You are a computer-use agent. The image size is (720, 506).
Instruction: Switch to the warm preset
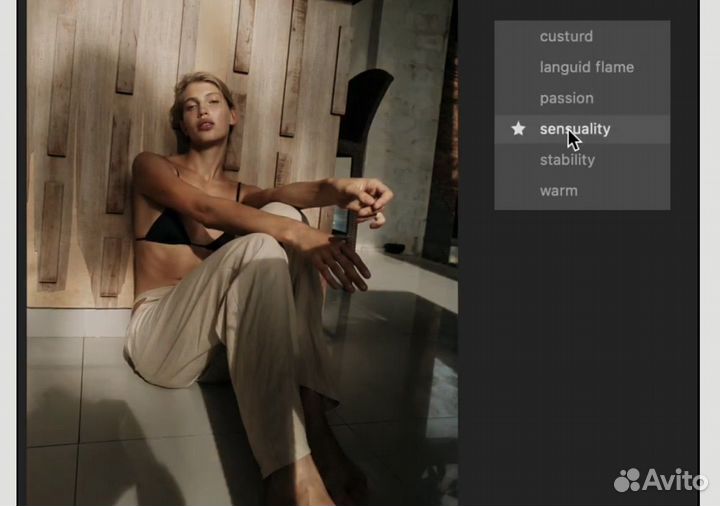point(558,191)
